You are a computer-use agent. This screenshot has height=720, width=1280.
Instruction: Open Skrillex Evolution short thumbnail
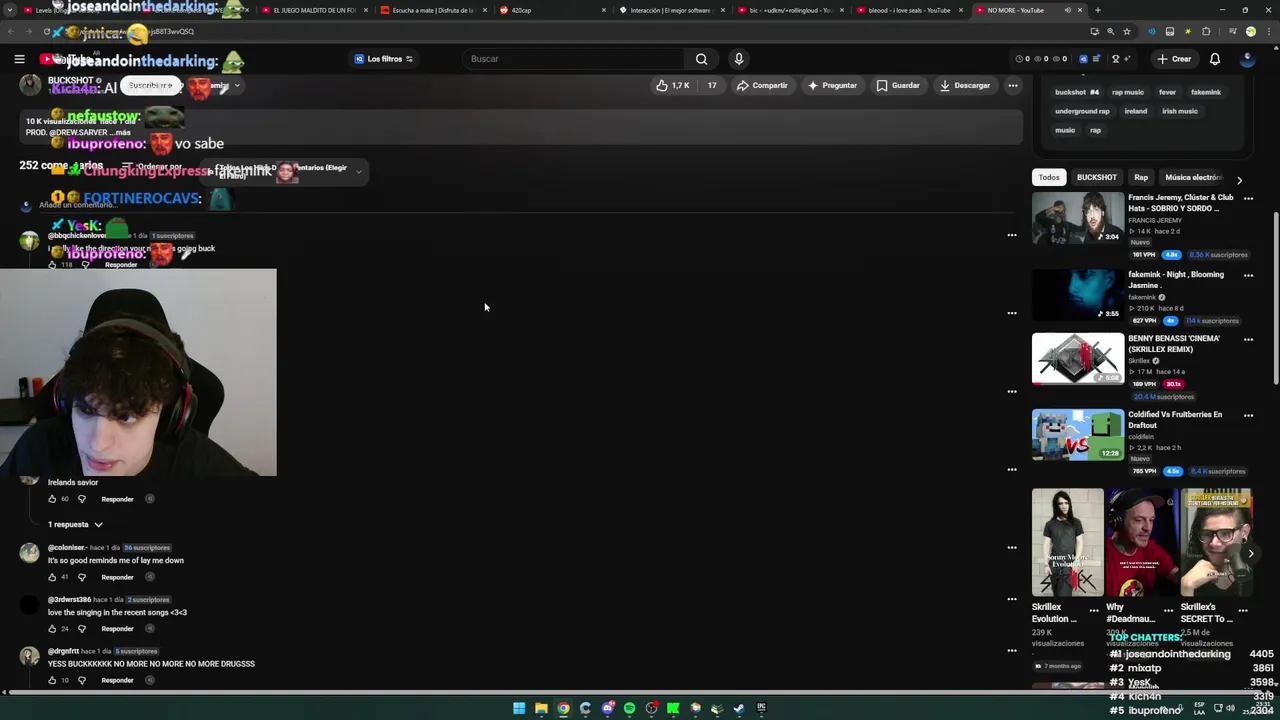1068,542
